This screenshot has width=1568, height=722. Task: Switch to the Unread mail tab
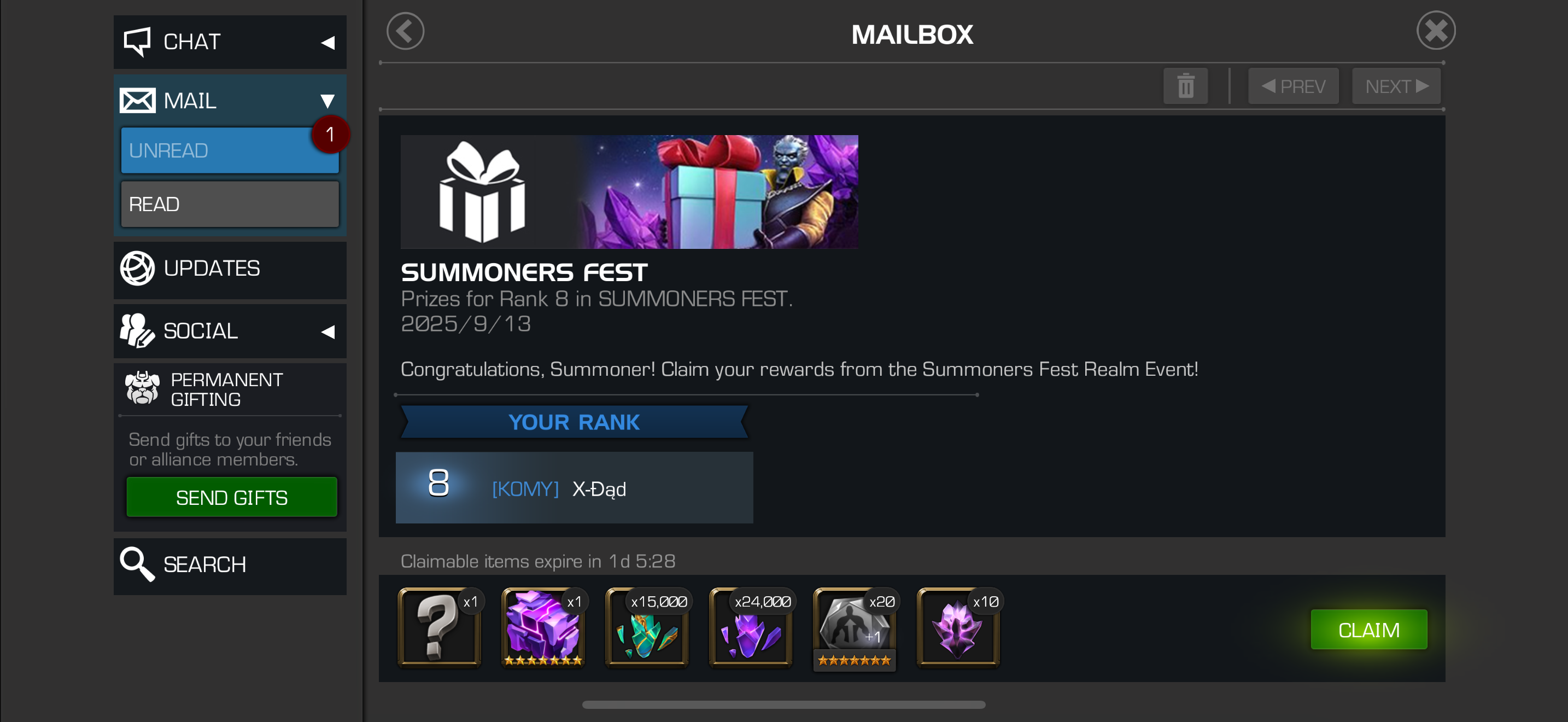tap(230, 150)
